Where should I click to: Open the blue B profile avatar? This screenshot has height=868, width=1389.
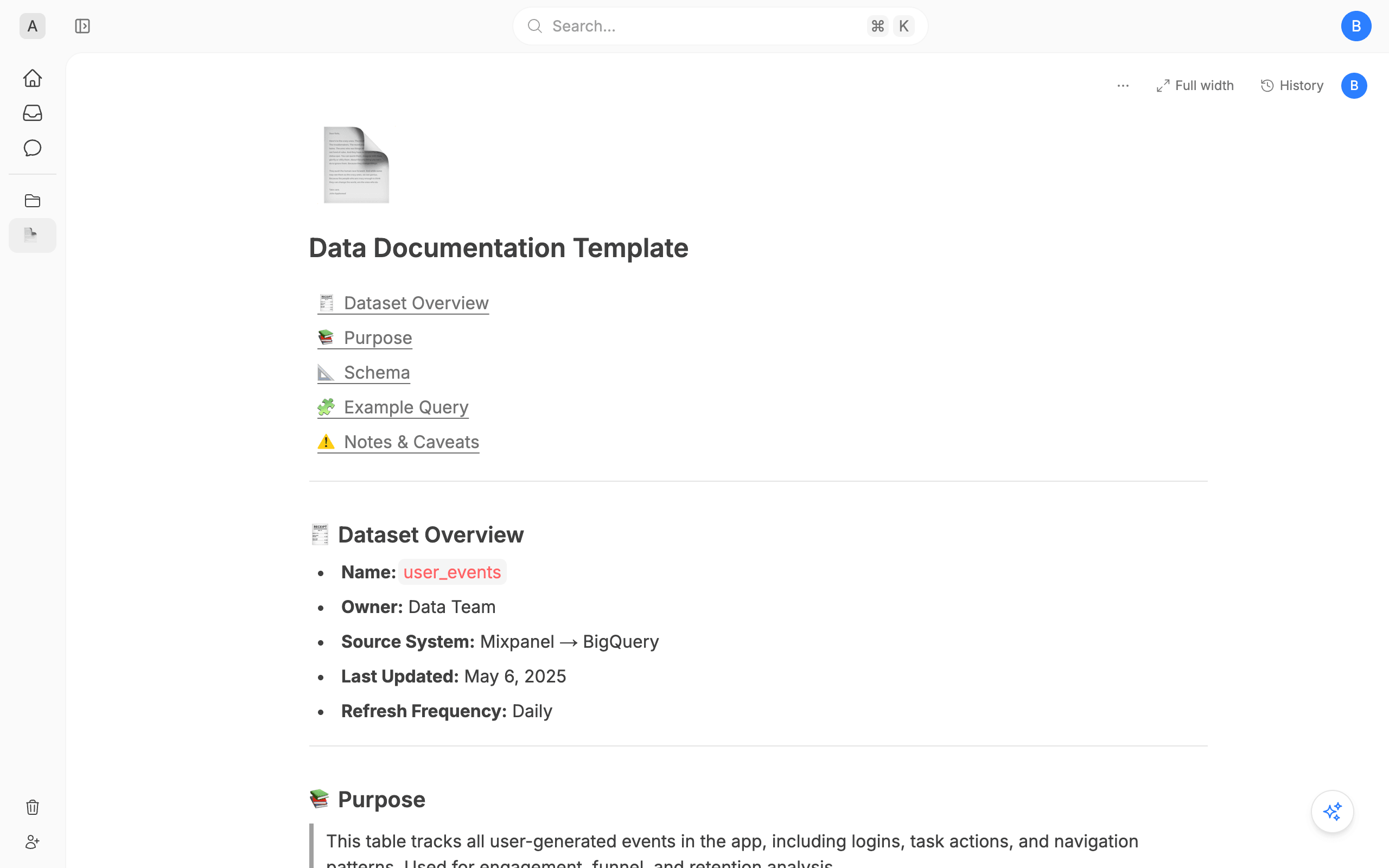(x=1356, y=26)
